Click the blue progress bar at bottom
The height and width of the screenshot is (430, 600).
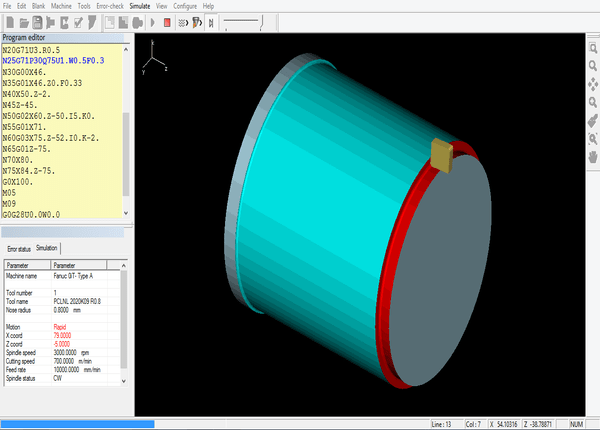(78, 424)
